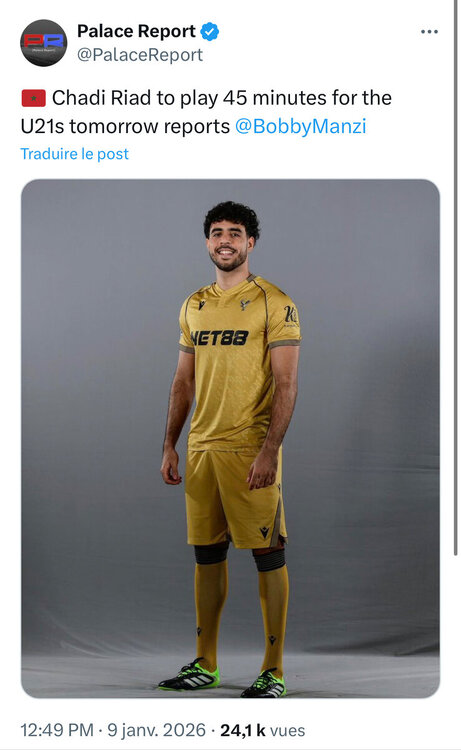Click the sleeve sponsor logo on shirt

coord(290,315)
